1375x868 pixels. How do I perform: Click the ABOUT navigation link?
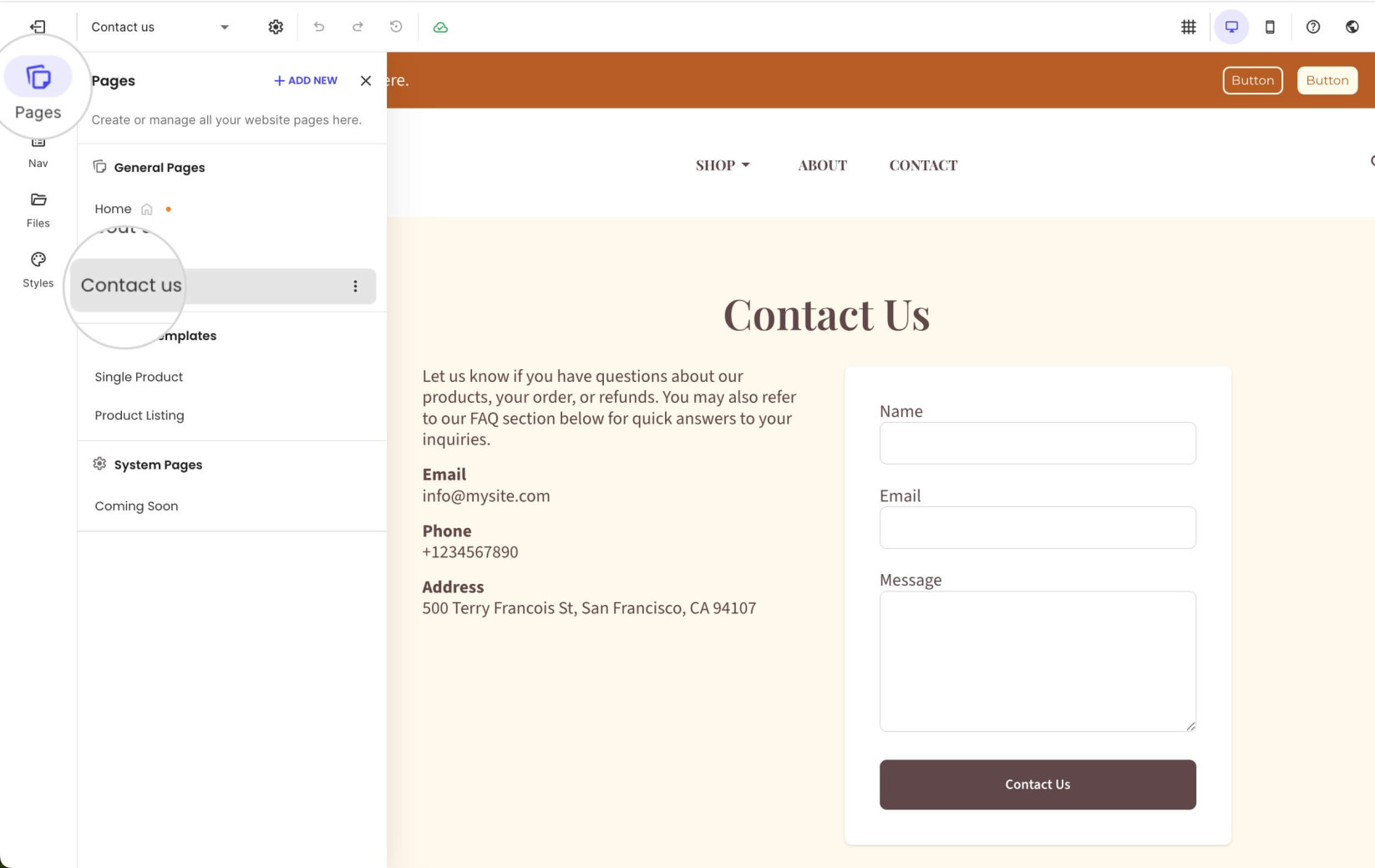click(x=822, y=165)
